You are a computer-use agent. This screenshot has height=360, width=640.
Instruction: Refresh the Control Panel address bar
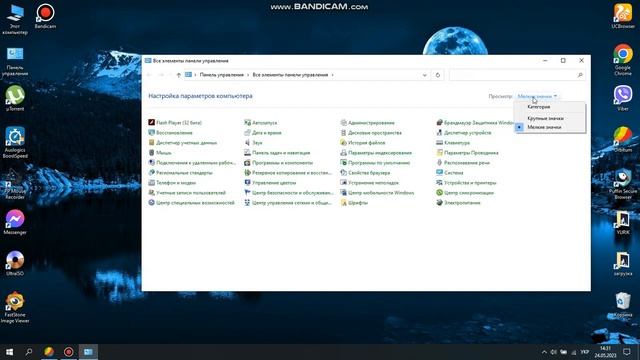pyautogui.click(x=438, y=75)
